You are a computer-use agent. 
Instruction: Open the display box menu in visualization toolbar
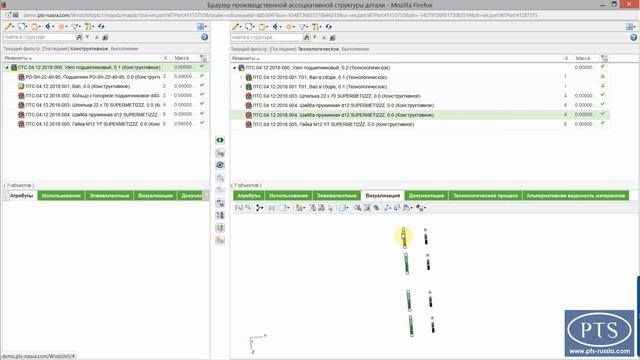coord(343,208)
